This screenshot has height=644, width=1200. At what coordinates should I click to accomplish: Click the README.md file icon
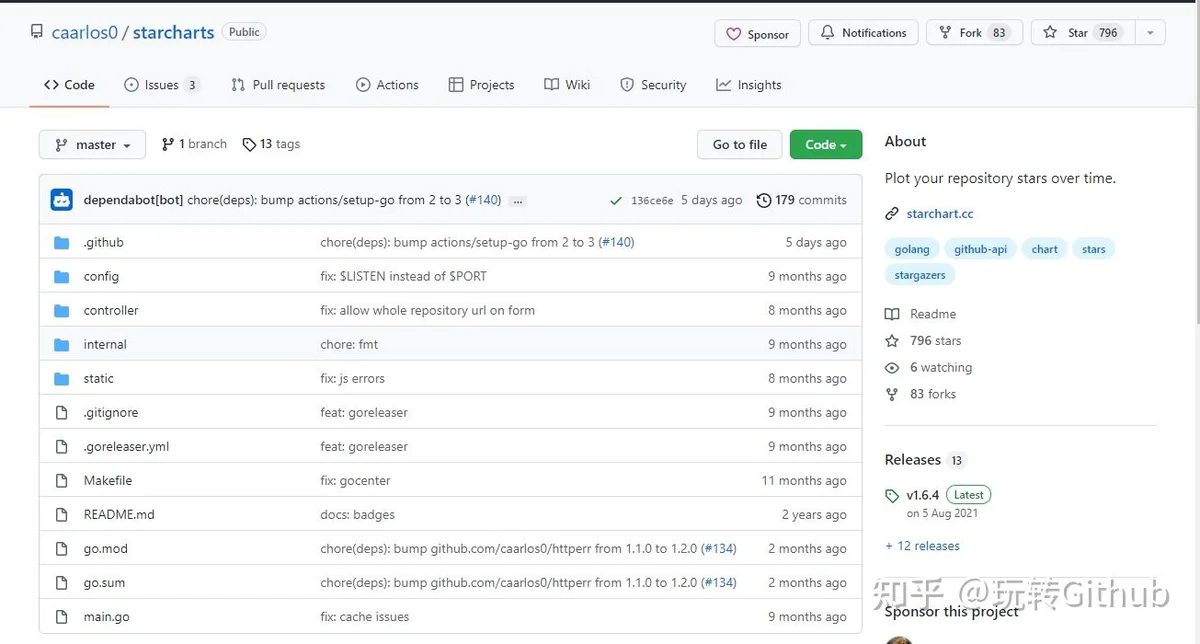point(62,514)
